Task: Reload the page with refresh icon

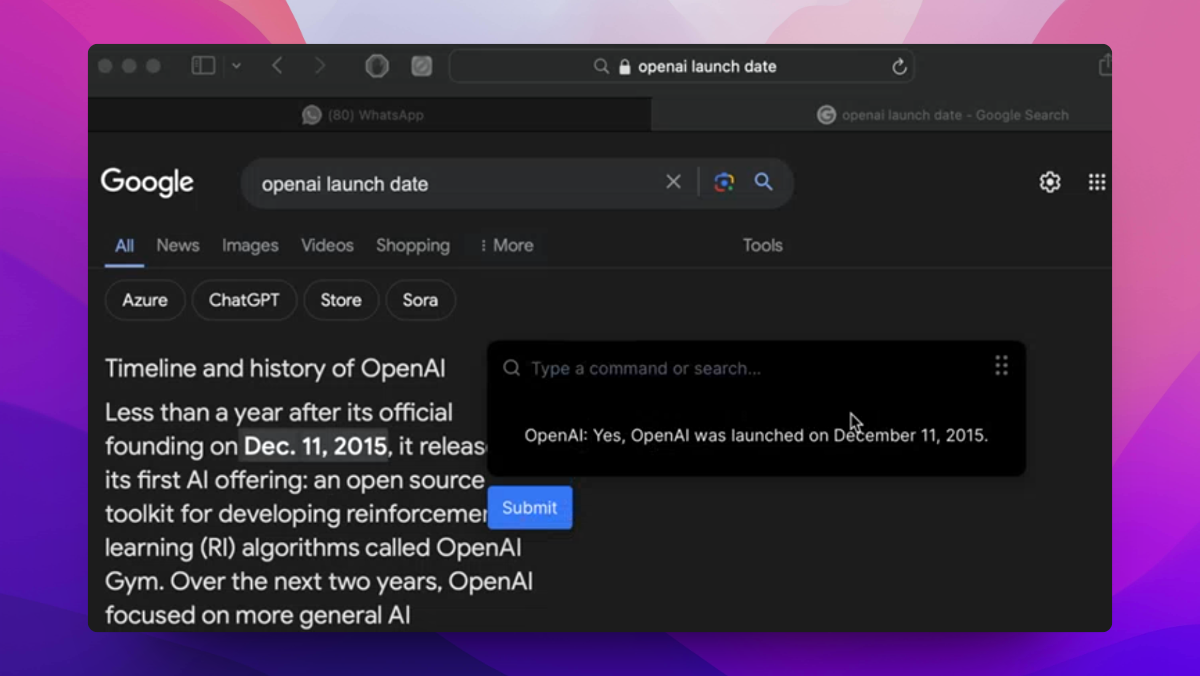Action: [x=899, y=66]
